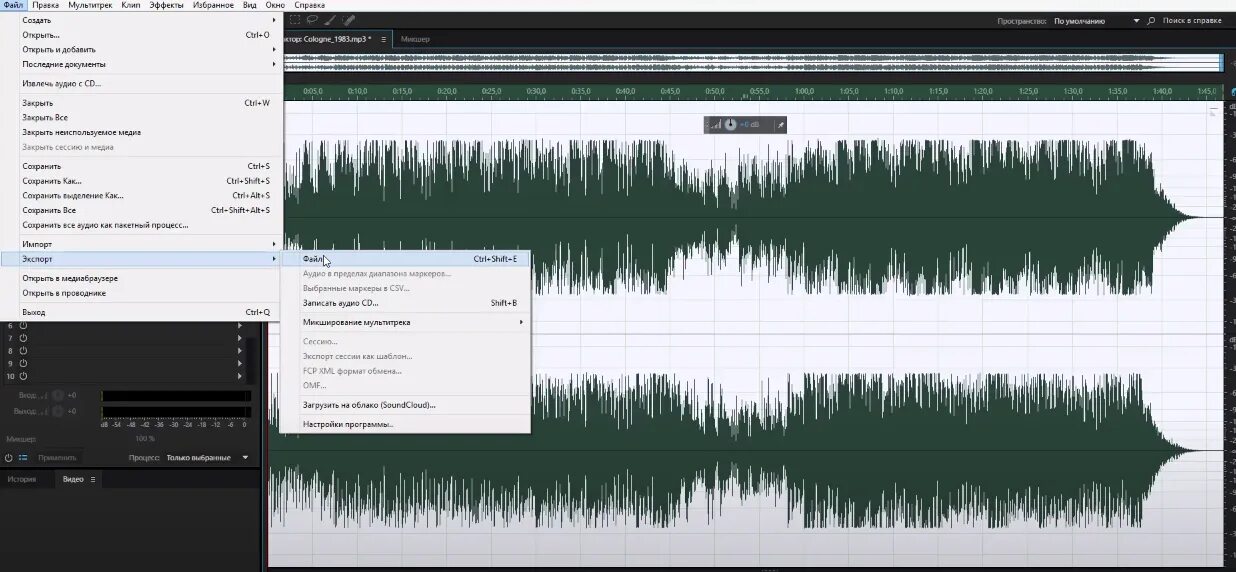The image size is (1236, 572).
Task: Toggle the effects rack main power button
Action: (9, 457)
